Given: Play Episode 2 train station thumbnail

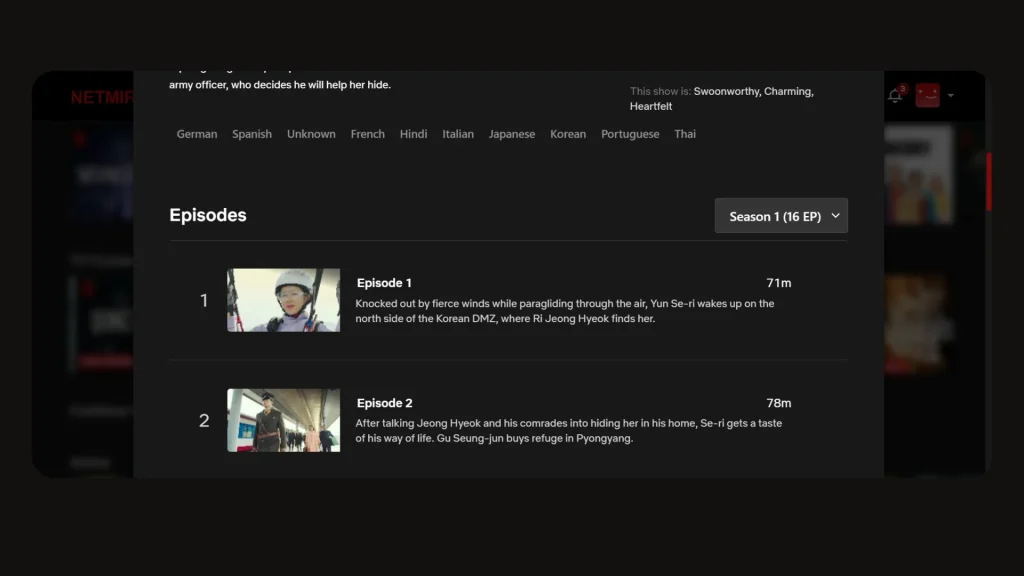Looking at the screenshot, I should (283, 420).
